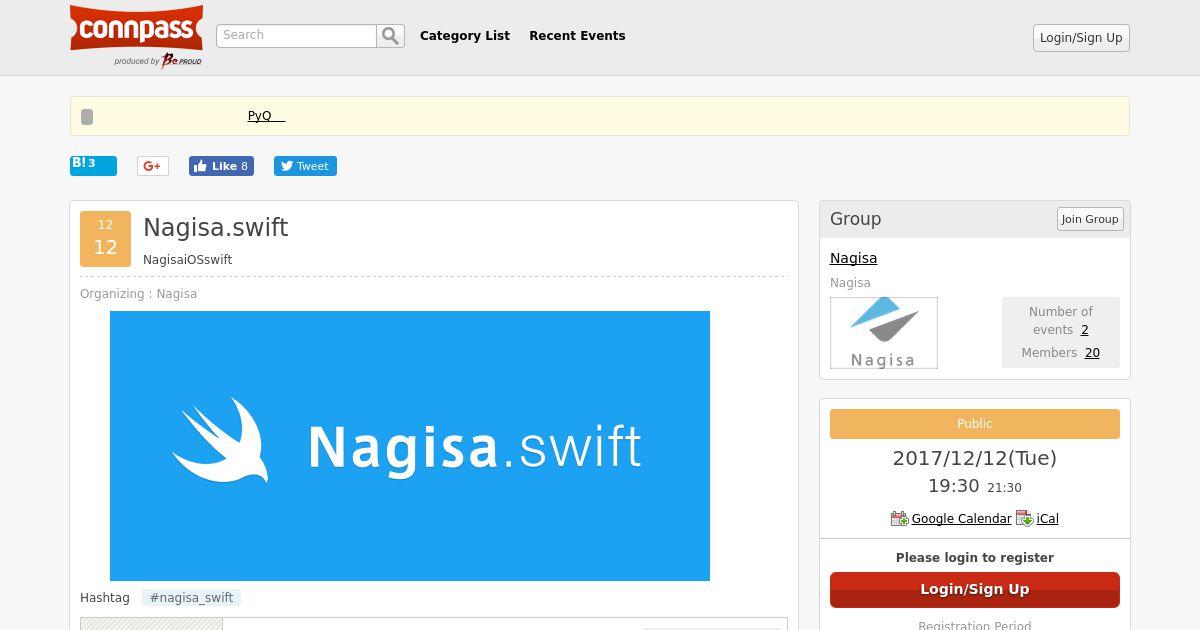Click the header Login/Sign Up button
Screen dimensions: 1200x630
pos(1081,38)
